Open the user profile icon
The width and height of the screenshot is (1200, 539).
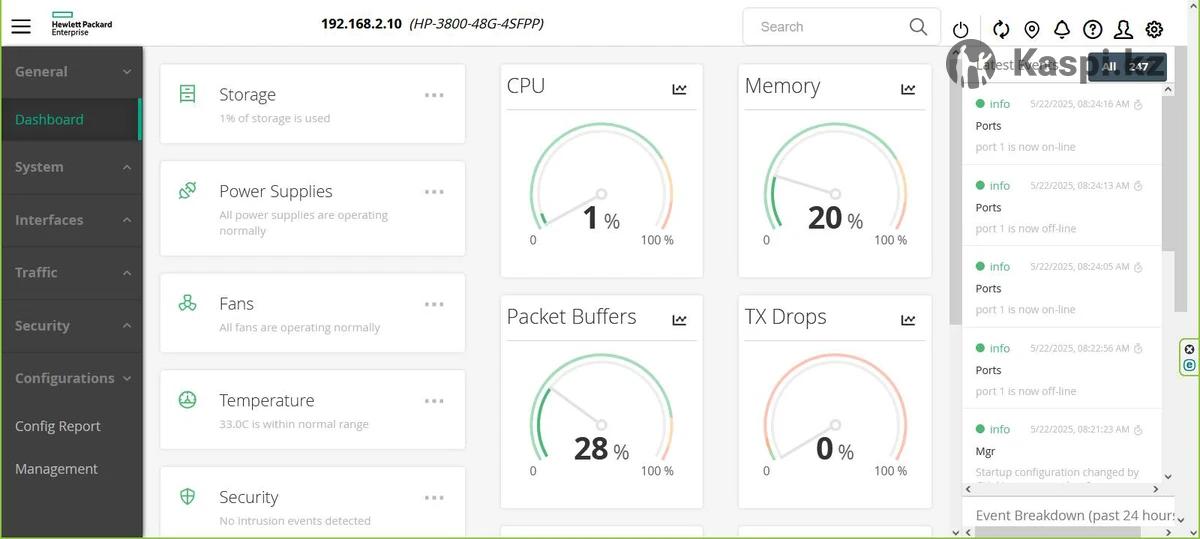(x=1124, y=29)
